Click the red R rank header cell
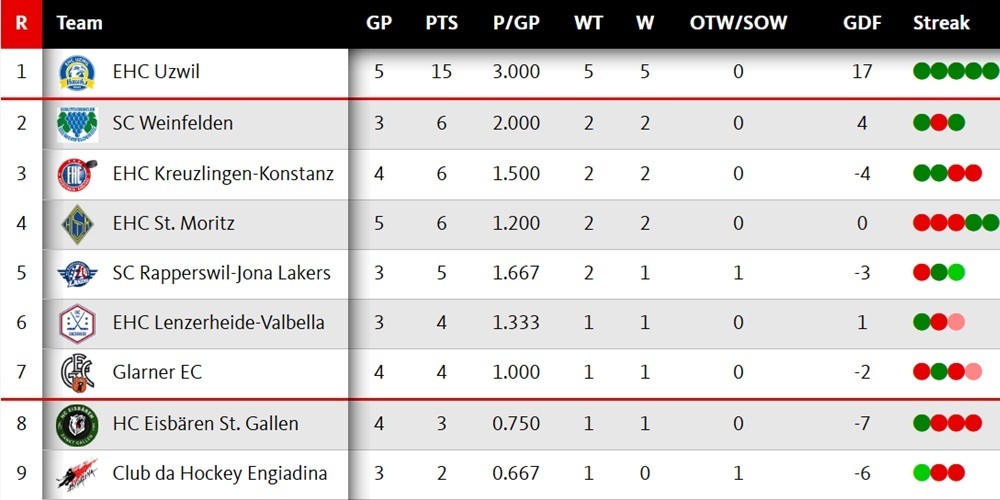 (21, 23)
